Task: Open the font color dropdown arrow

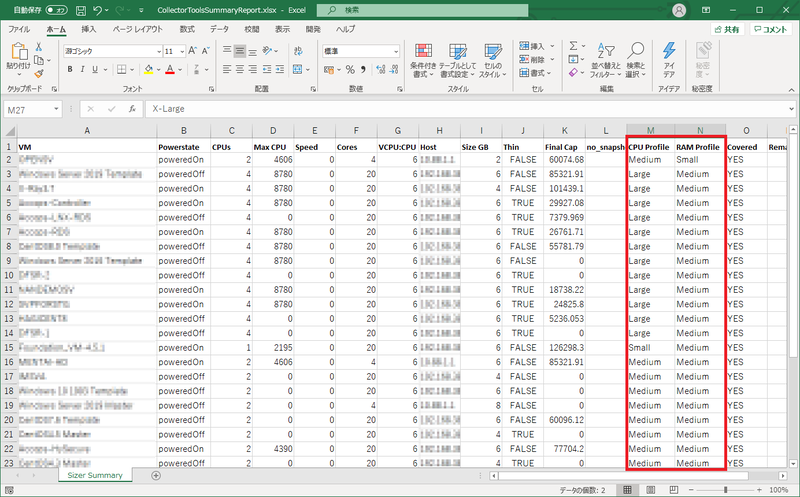Action: [180, 69]
